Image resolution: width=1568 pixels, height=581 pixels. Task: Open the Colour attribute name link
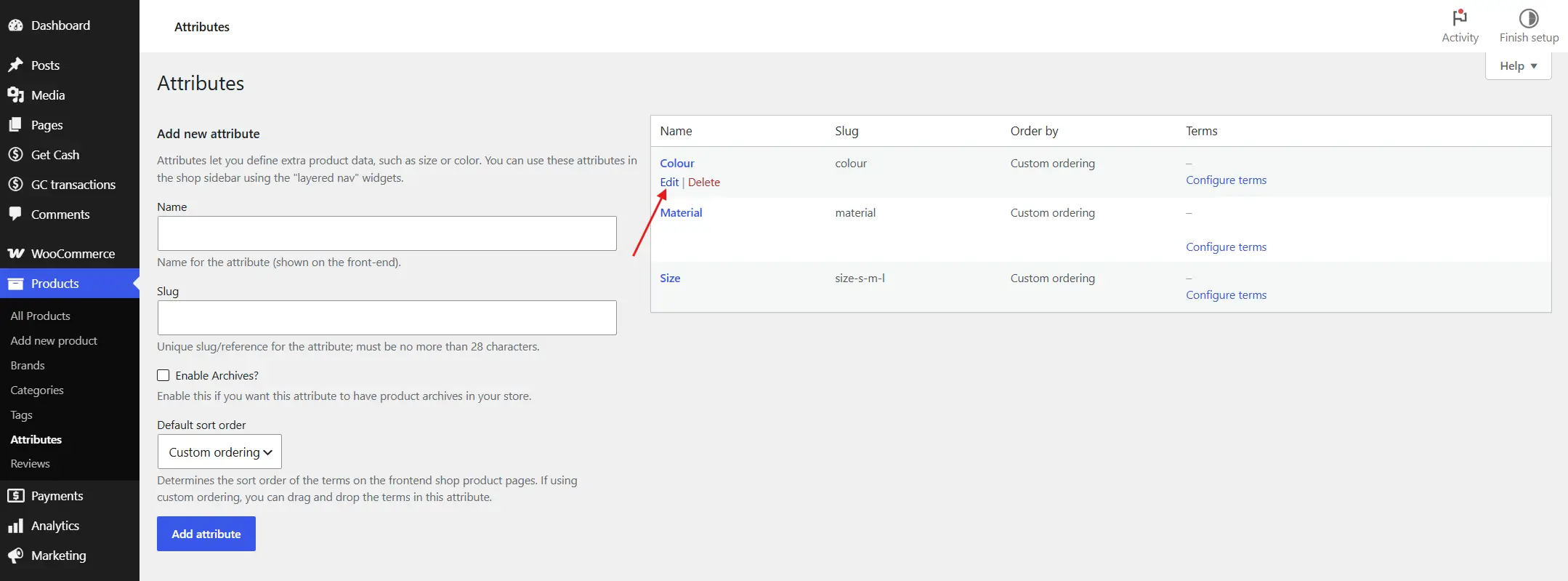[677, 164]
